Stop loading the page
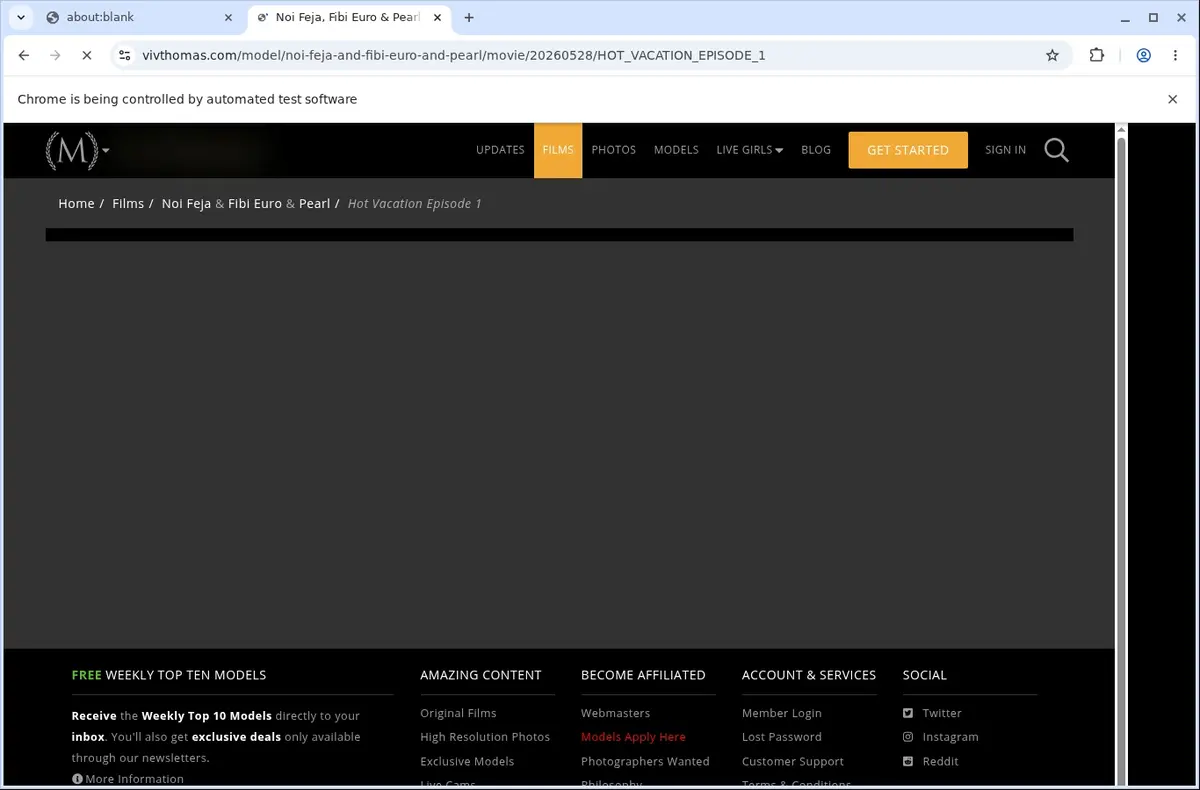The image size is (1200, 790). pyautogui.click(x=86, y=55)
